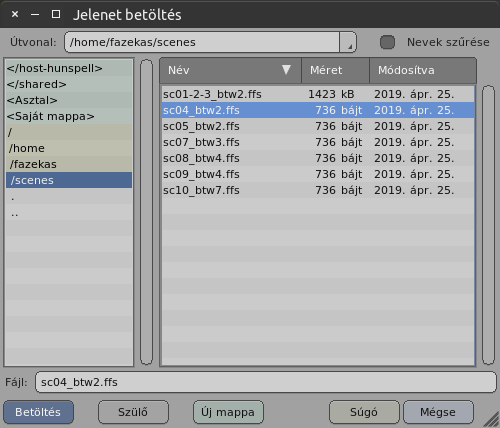Select file sc01-2-3_btw2.ffs

coord(318,94)
